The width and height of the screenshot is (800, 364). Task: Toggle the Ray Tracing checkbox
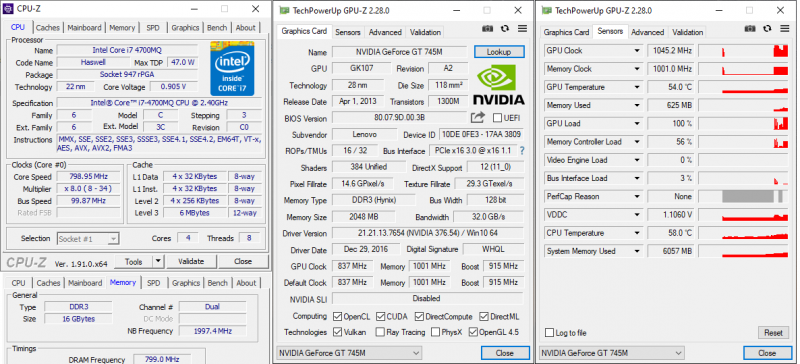click(380, 332)
